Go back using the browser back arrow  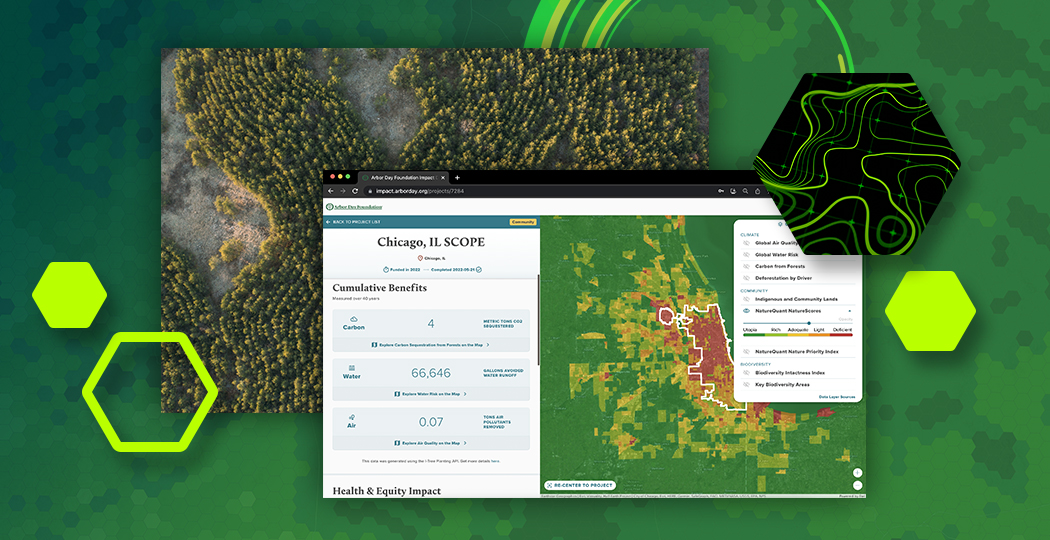coord(330,191)
